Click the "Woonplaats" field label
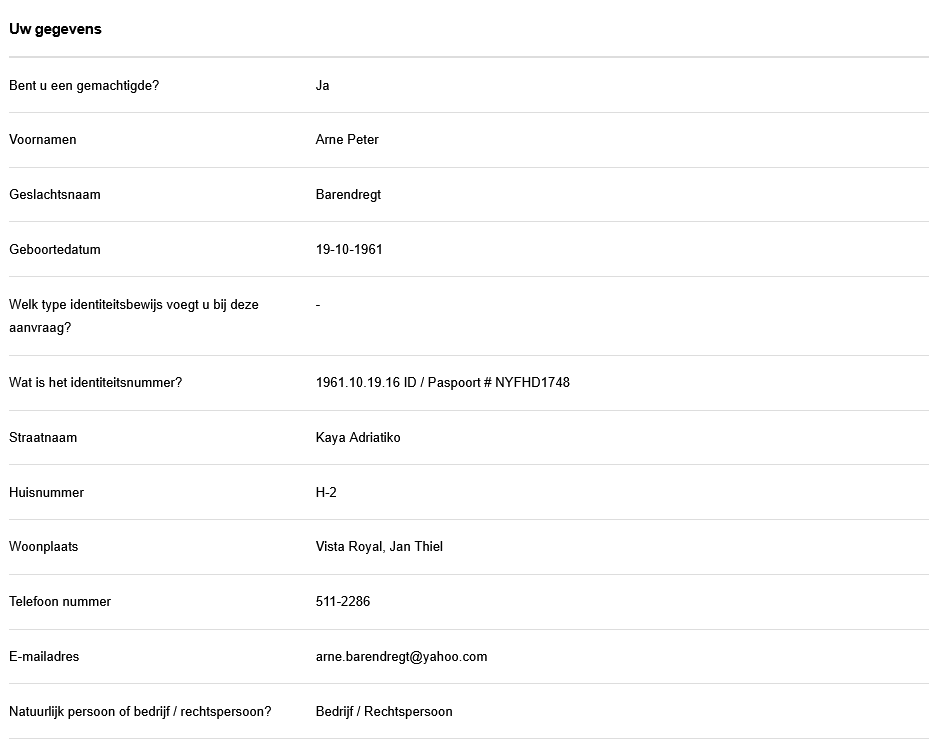The width and height of the screenshot is (948, 746). point(44,546)
